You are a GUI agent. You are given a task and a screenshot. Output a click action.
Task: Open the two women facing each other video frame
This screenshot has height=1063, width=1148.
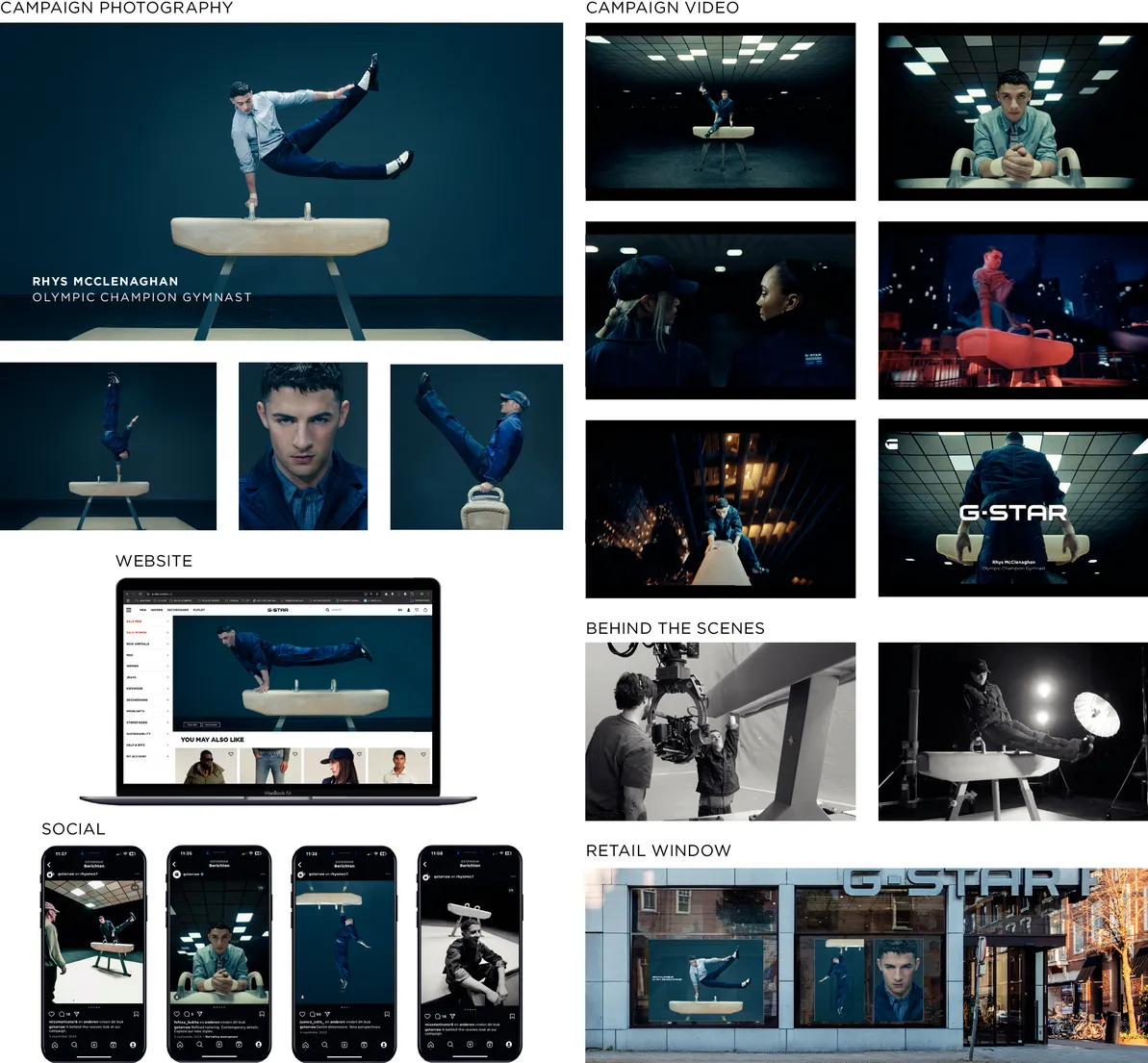click(721, 311)
